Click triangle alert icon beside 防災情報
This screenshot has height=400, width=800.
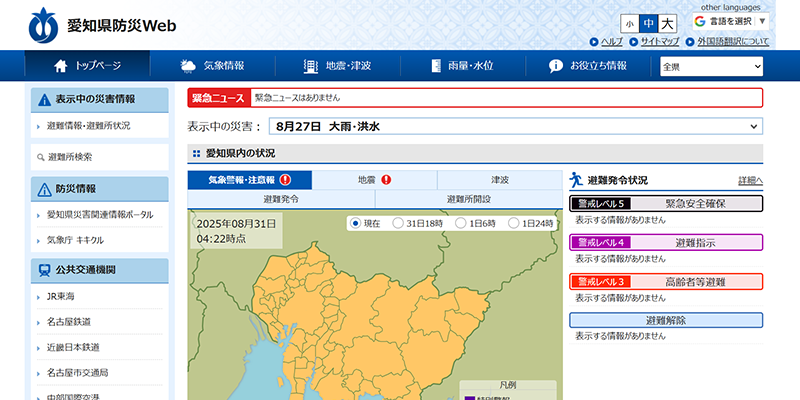[x=44, y=189]
